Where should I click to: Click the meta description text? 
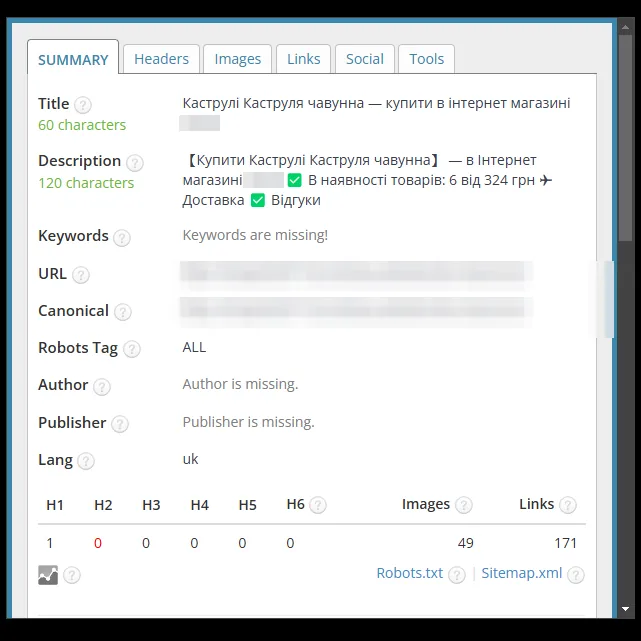tap(367, 180)
